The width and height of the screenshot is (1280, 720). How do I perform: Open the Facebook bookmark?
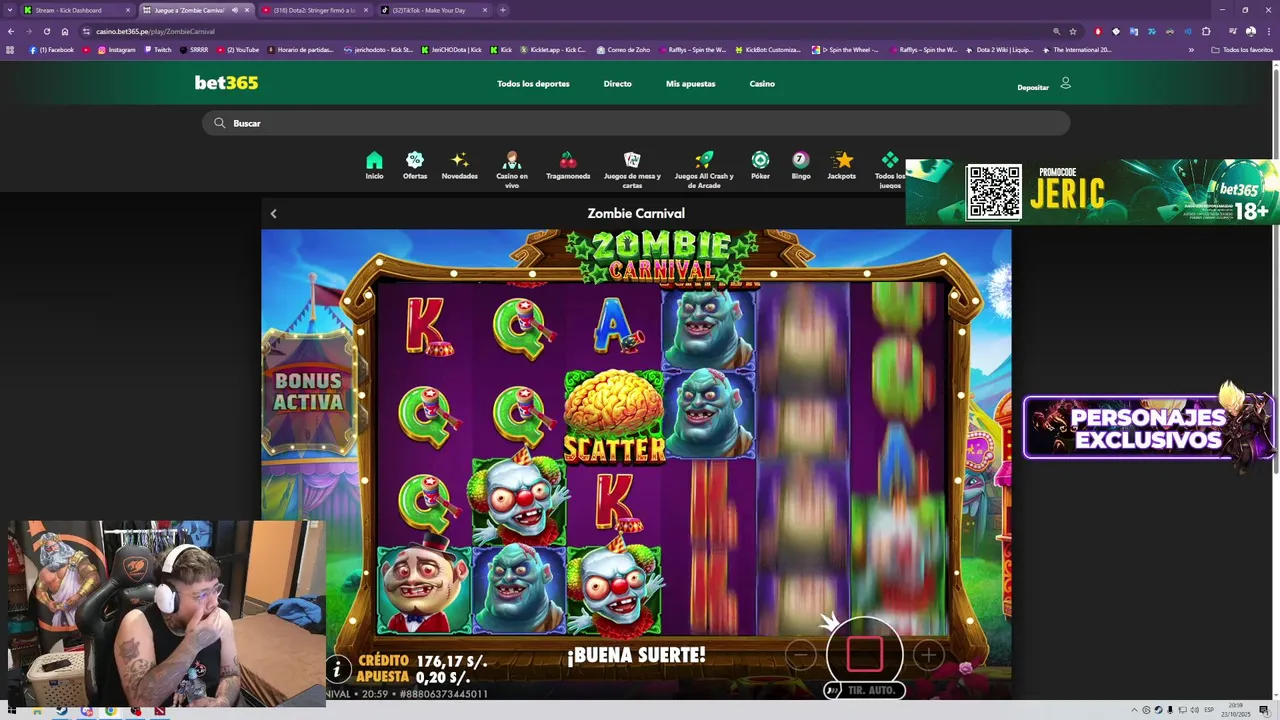(x=51, y=49)
